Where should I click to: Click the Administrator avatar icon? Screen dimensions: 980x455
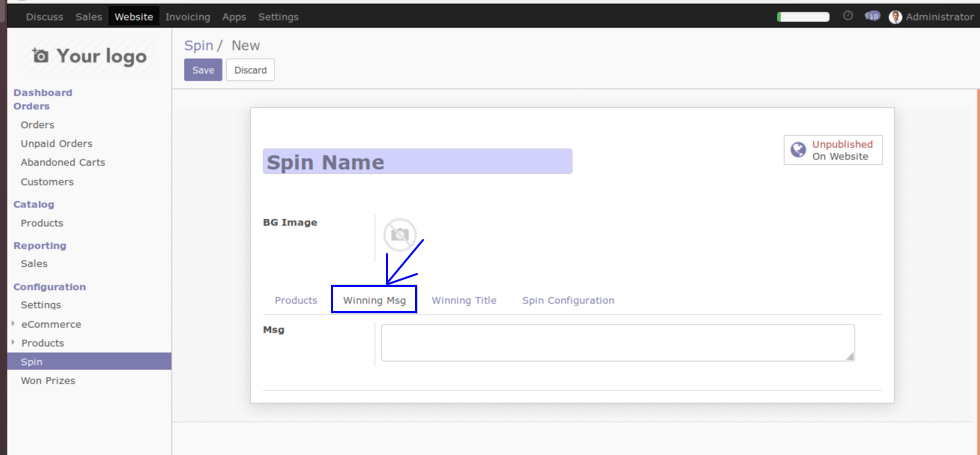click(896, 17)
